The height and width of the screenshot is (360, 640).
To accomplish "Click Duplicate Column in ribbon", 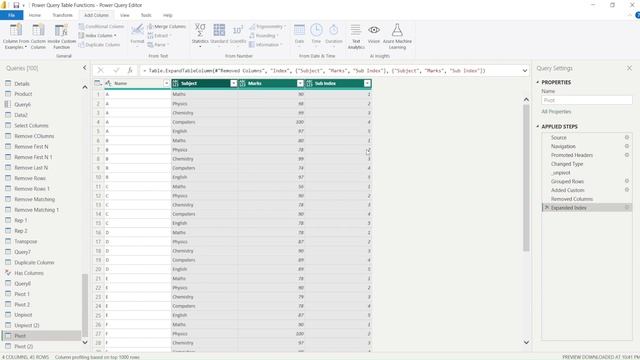I will (99, 44).
